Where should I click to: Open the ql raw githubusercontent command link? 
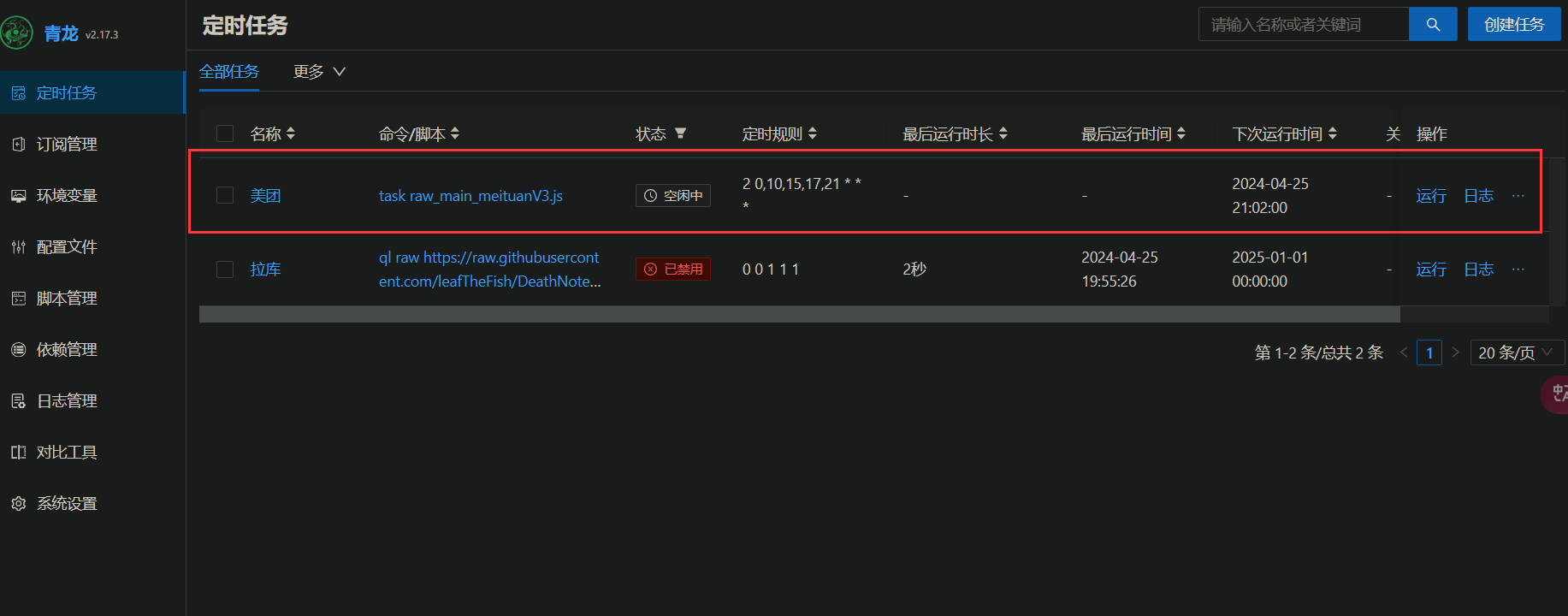tap(490, 269)
